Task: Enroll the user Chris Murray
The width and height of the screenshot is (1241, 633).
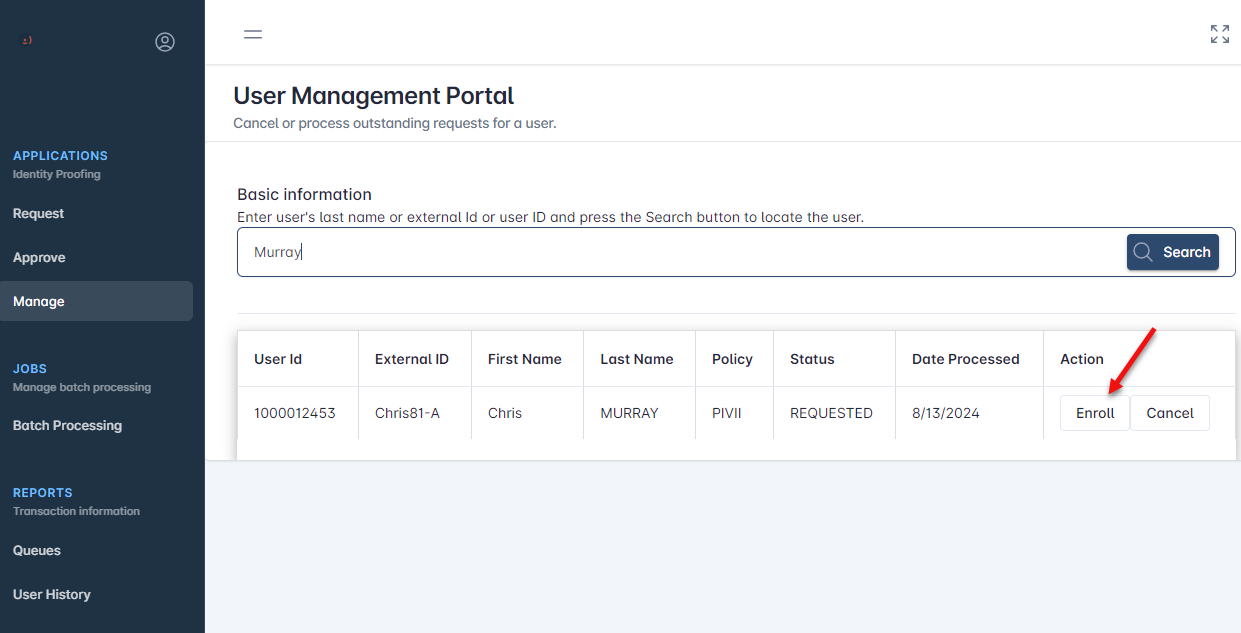Action: pos(1095,413)
